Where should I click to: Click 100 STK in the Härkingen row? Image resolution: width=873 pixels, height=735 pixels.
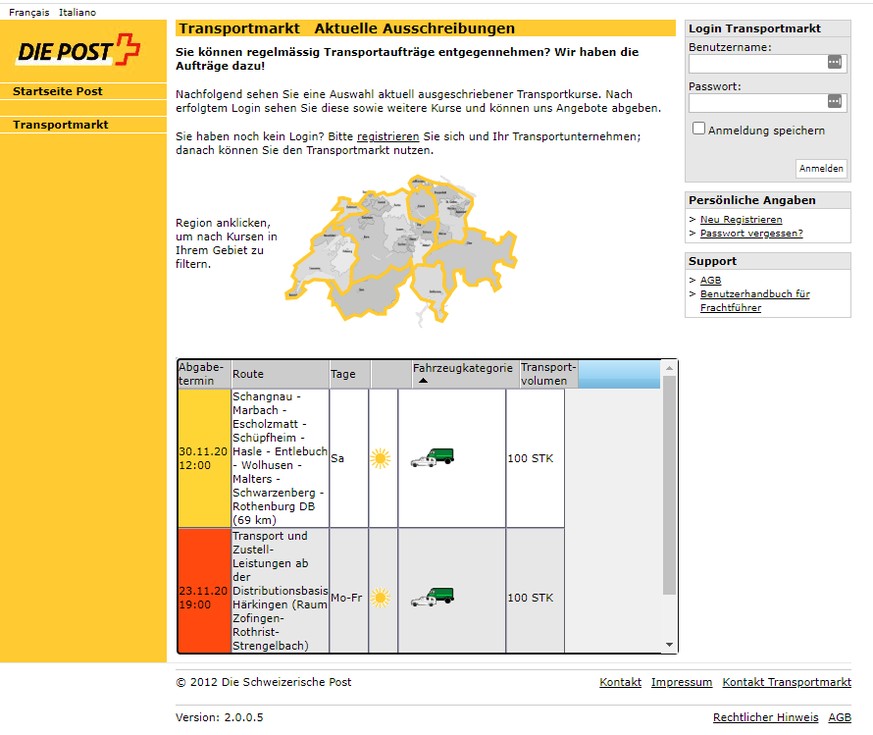click(531, 597)
